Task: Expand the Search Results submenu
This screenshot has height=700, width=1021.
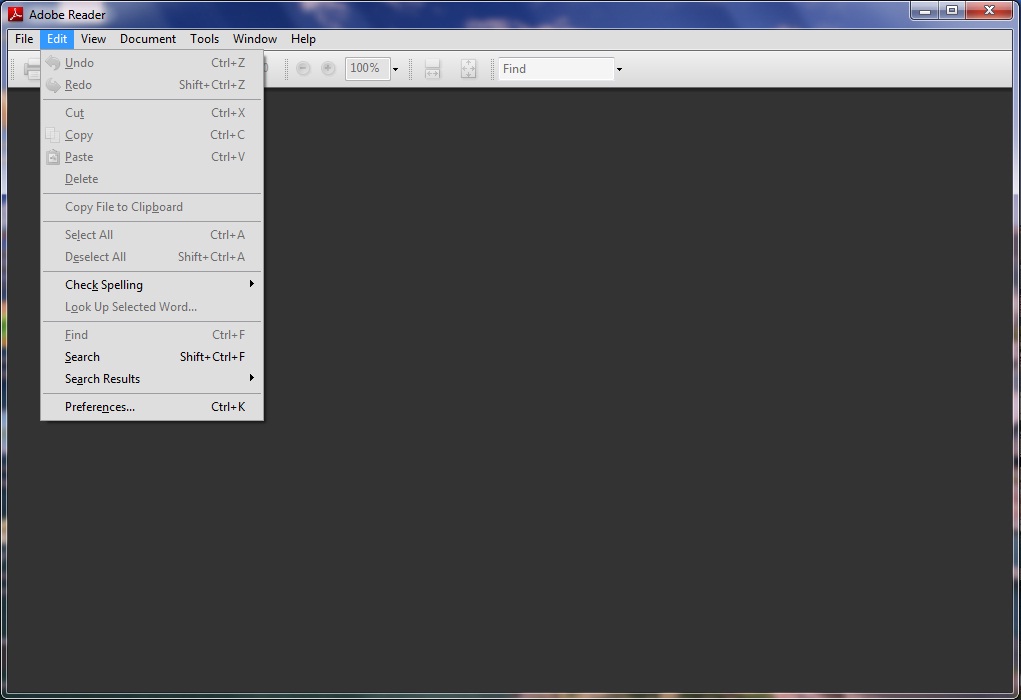Action: tap(152, 379)
